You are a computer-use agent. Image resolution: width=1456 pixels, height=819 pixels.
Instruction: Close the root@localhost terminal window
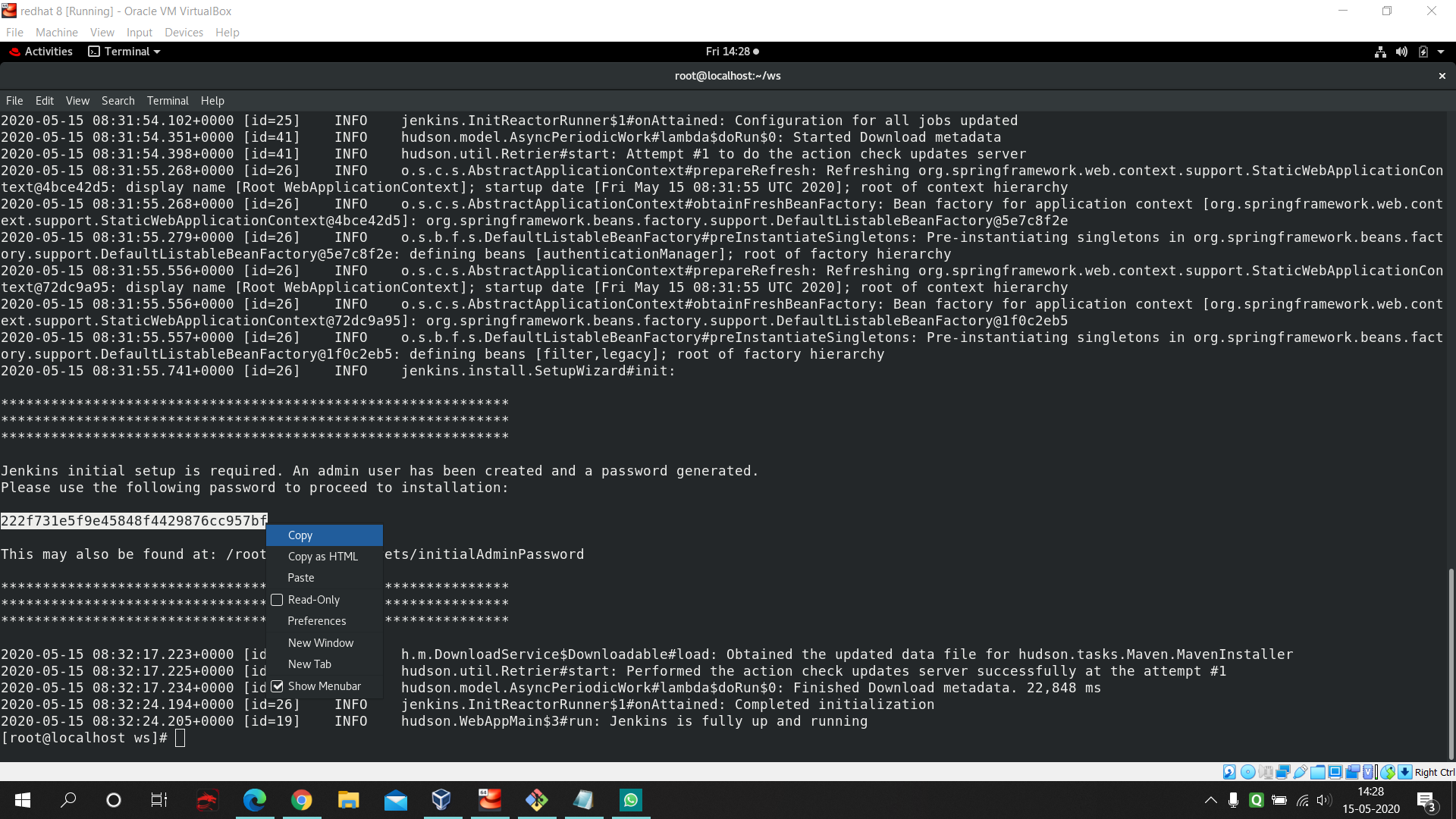pos(1442,76)
